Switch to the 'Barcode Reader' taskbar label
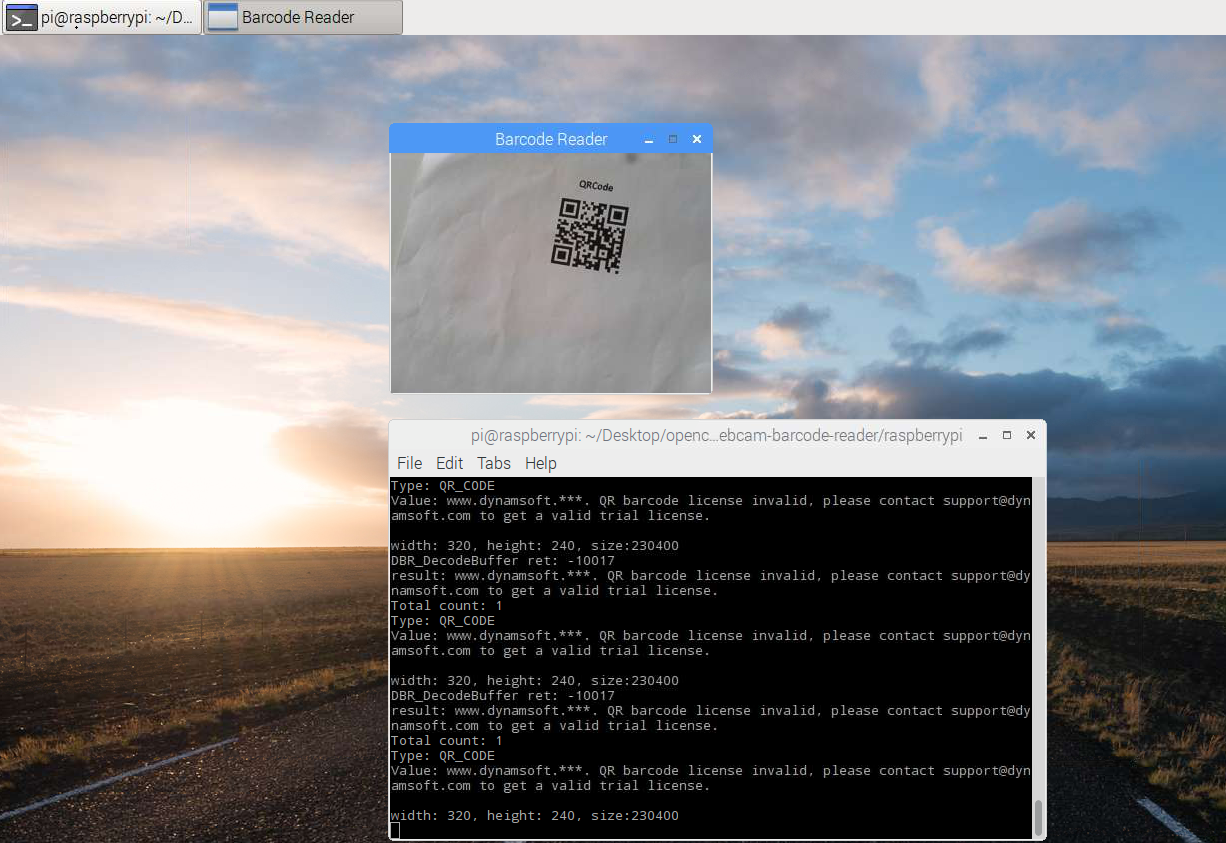 (x=298, y=17)
